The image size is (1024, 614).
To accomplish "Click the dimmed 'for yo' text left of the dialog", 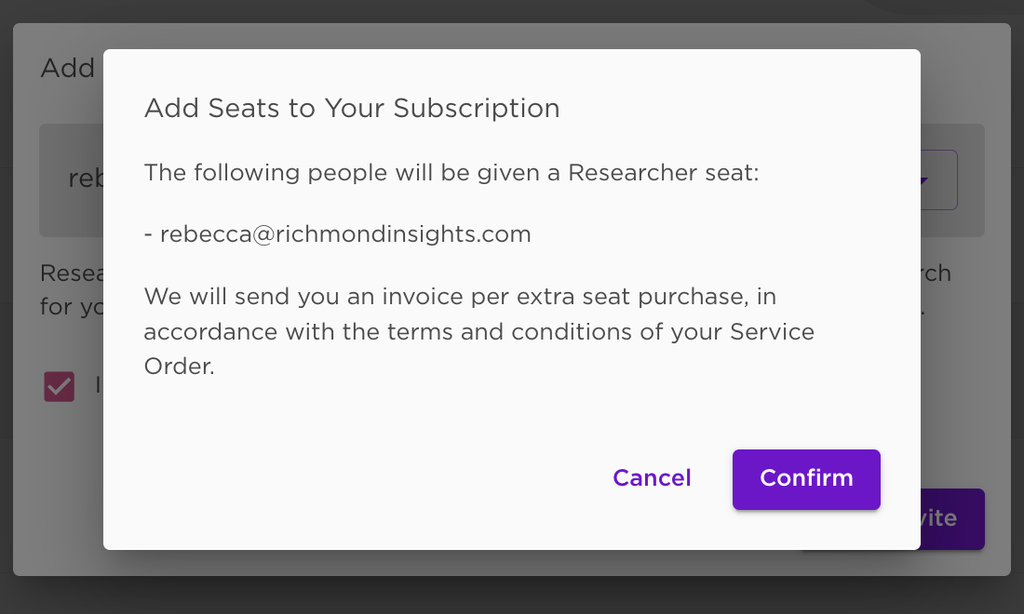I will click(x=71, y=307).
